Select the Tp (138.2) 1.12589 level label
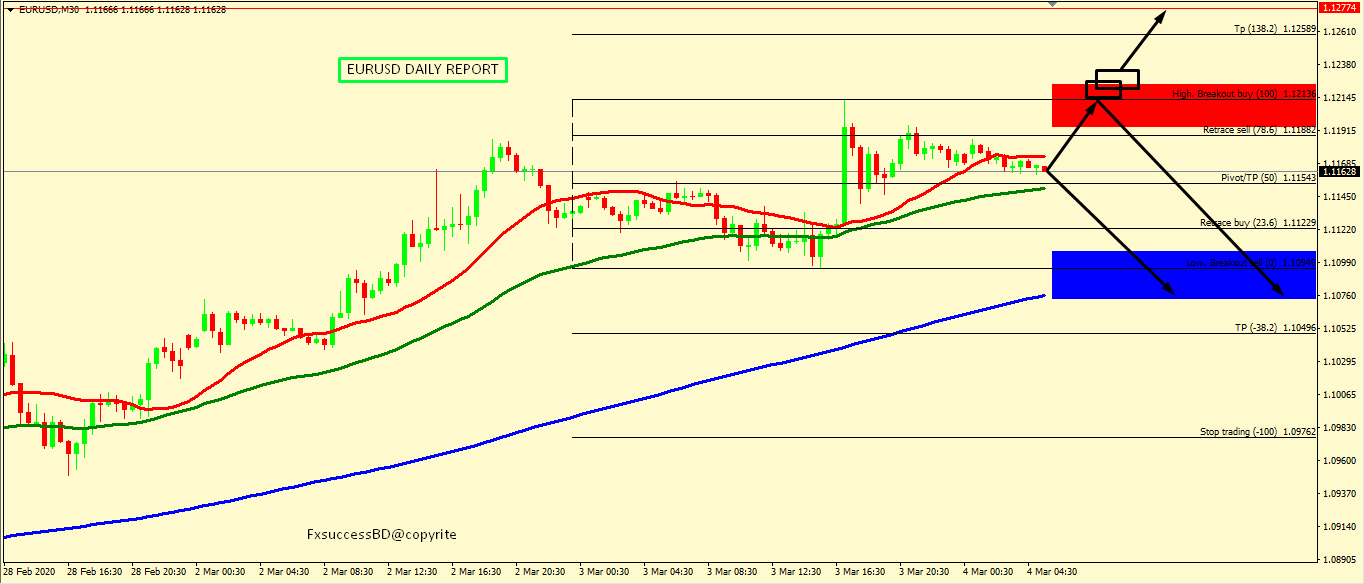 point(1273,29)
